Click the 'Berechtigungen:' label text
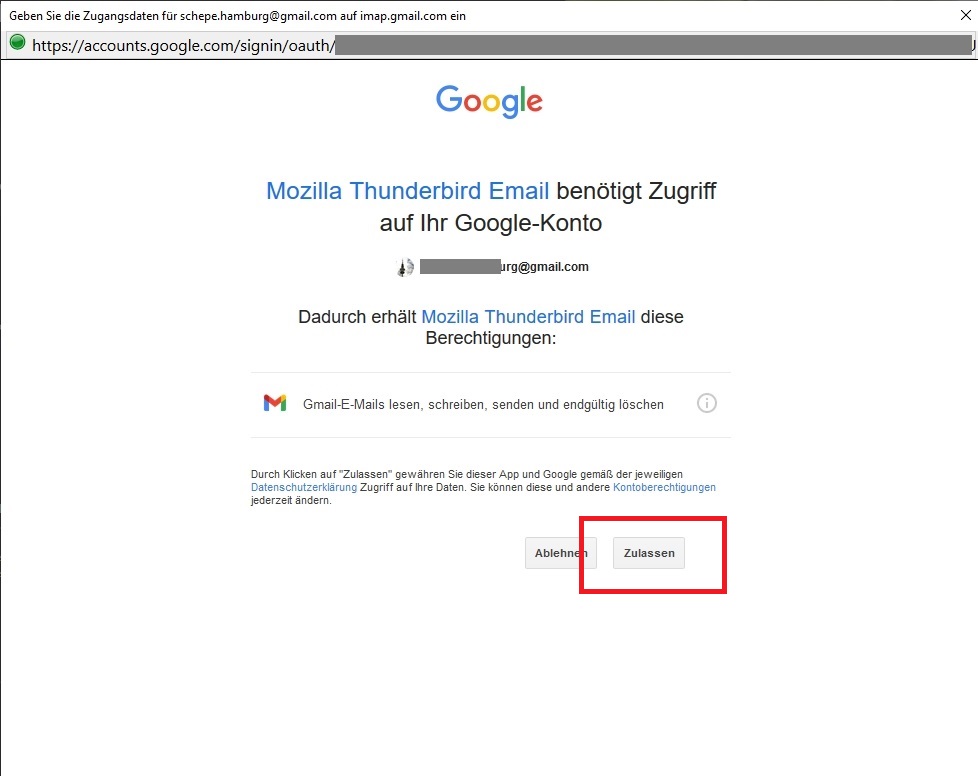Viewport: 978px width, 776px height. pos(491,338)
